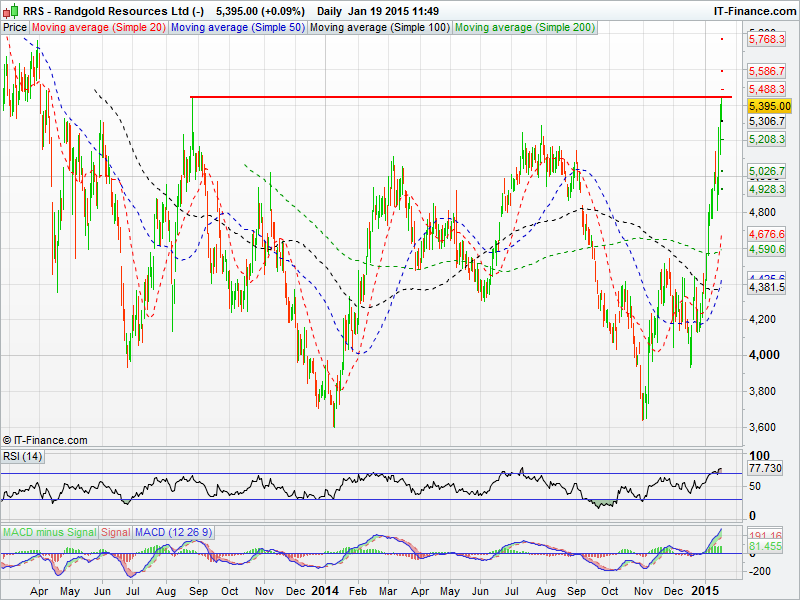The height and width of the screenshot is (600, 800).
Task: Click the red 5,488.3 price level tag
Action: 769,89
